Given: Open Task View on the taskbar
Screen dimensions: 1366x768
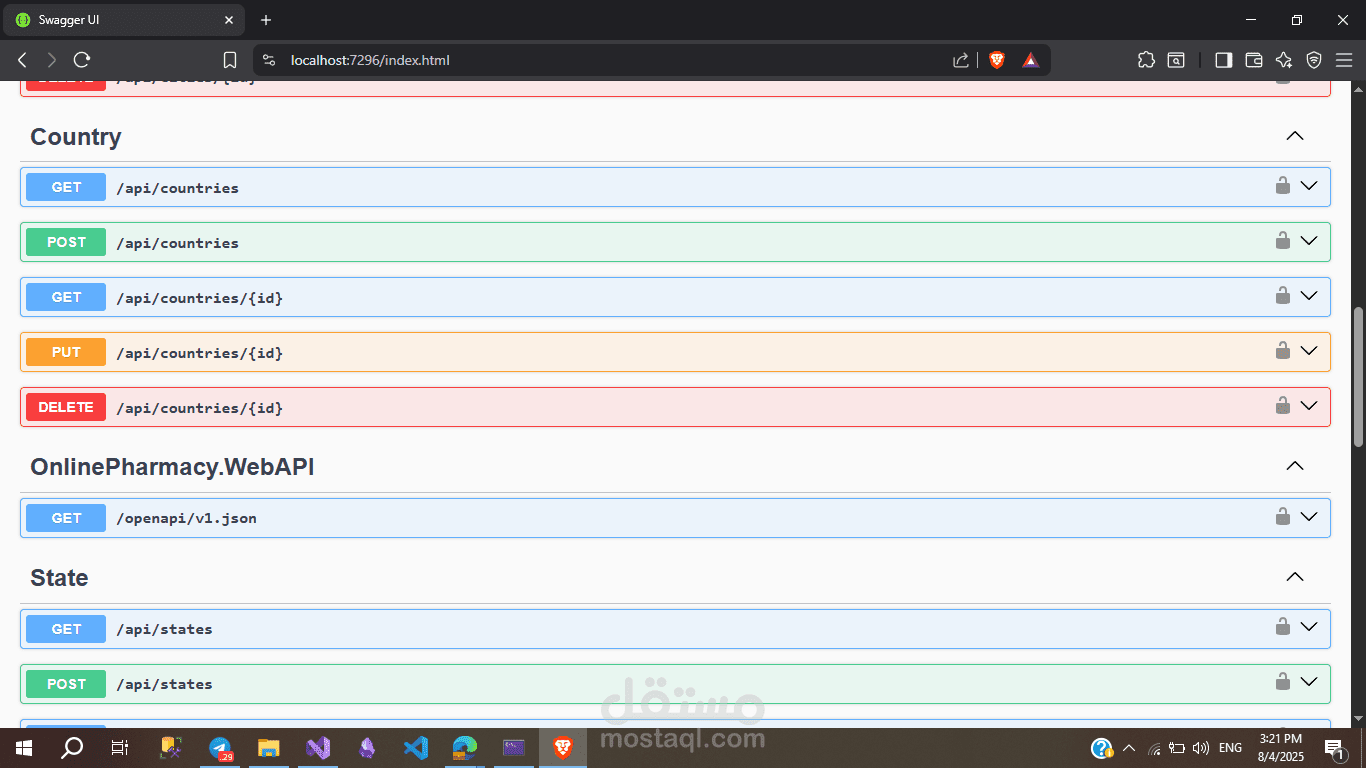Looking at the screenshot, I should [x=120, y=748].
